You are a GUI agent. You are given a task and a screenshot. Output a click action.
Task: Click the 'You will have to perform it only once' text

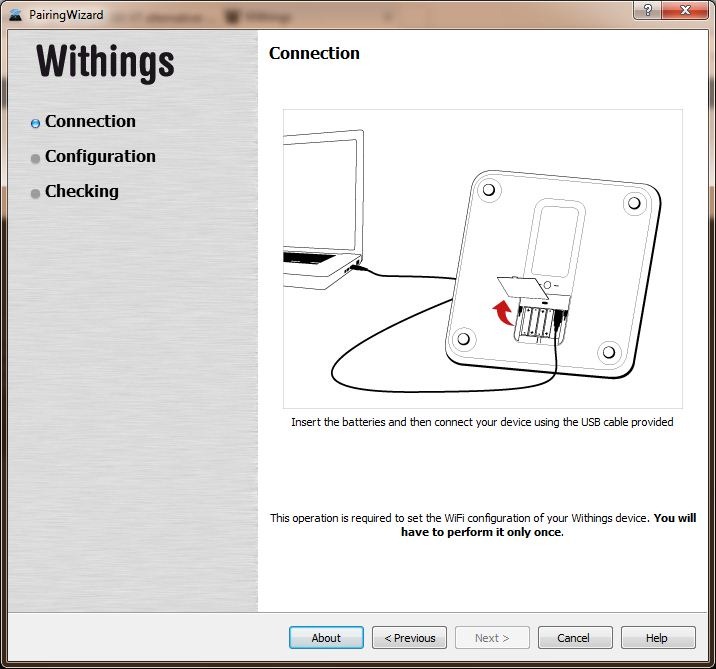[x=548, y=525]
